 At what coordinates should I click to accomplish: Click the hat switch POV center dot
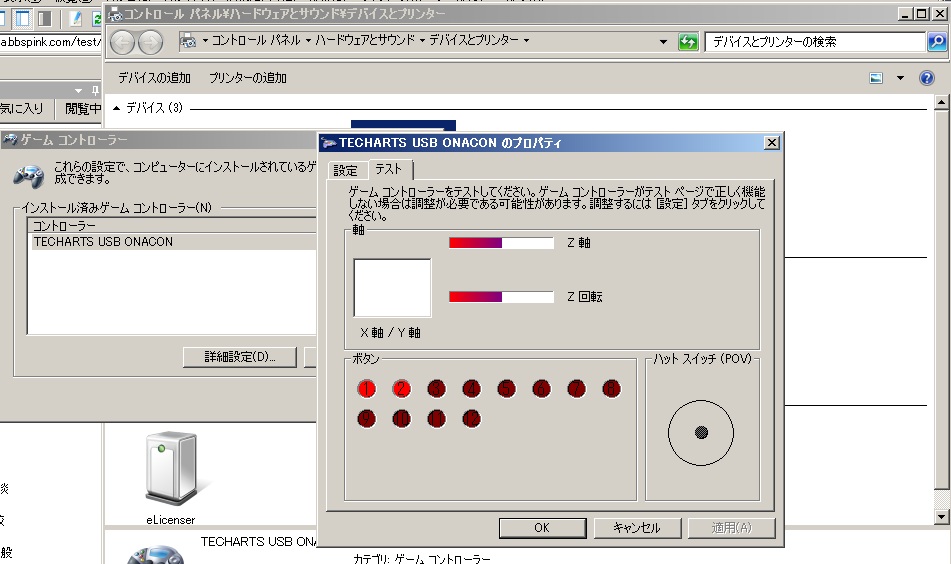point(701,432)
